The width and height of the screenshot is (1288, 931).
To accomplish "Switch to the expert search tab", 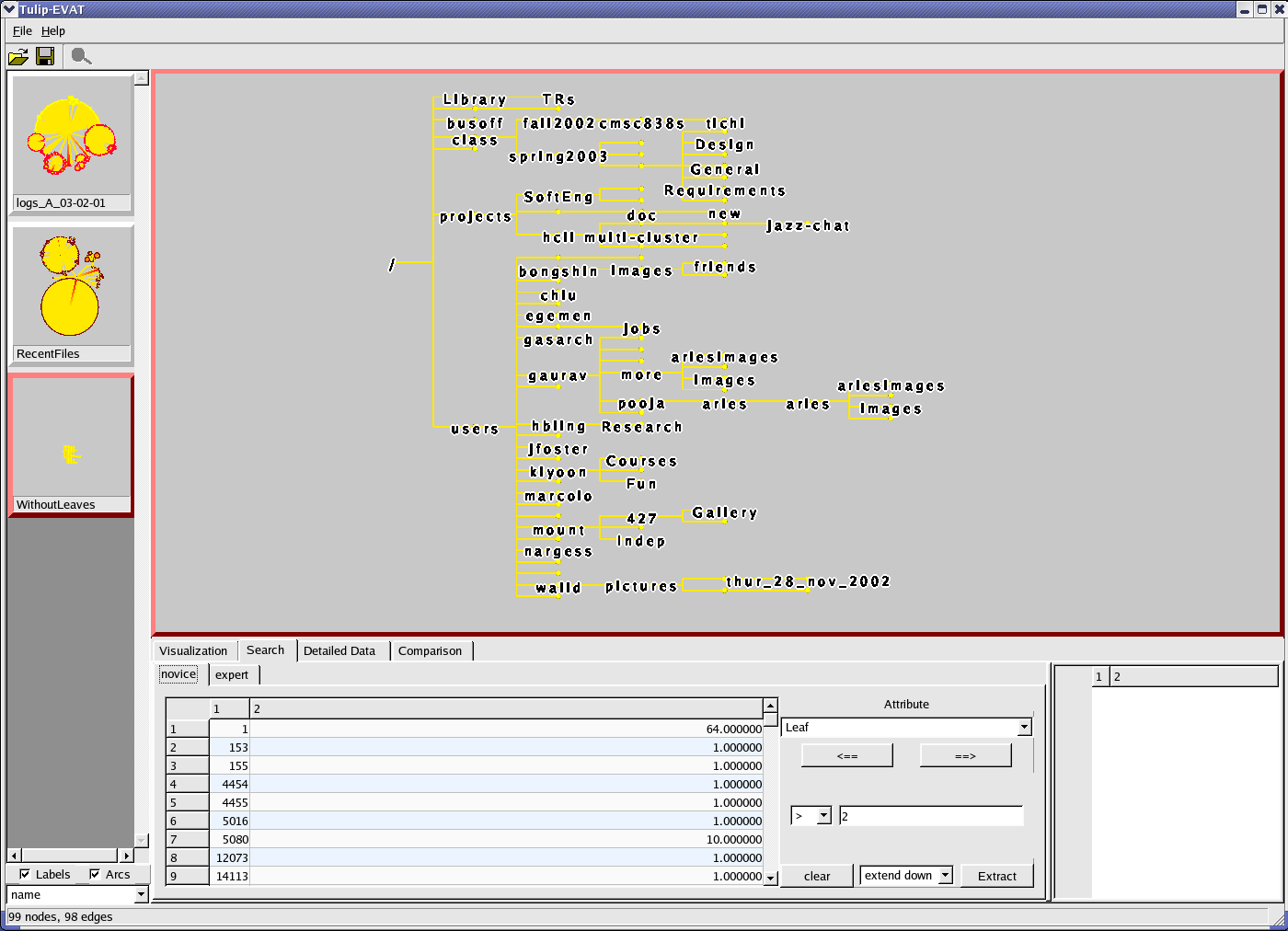I will [232, 675].
